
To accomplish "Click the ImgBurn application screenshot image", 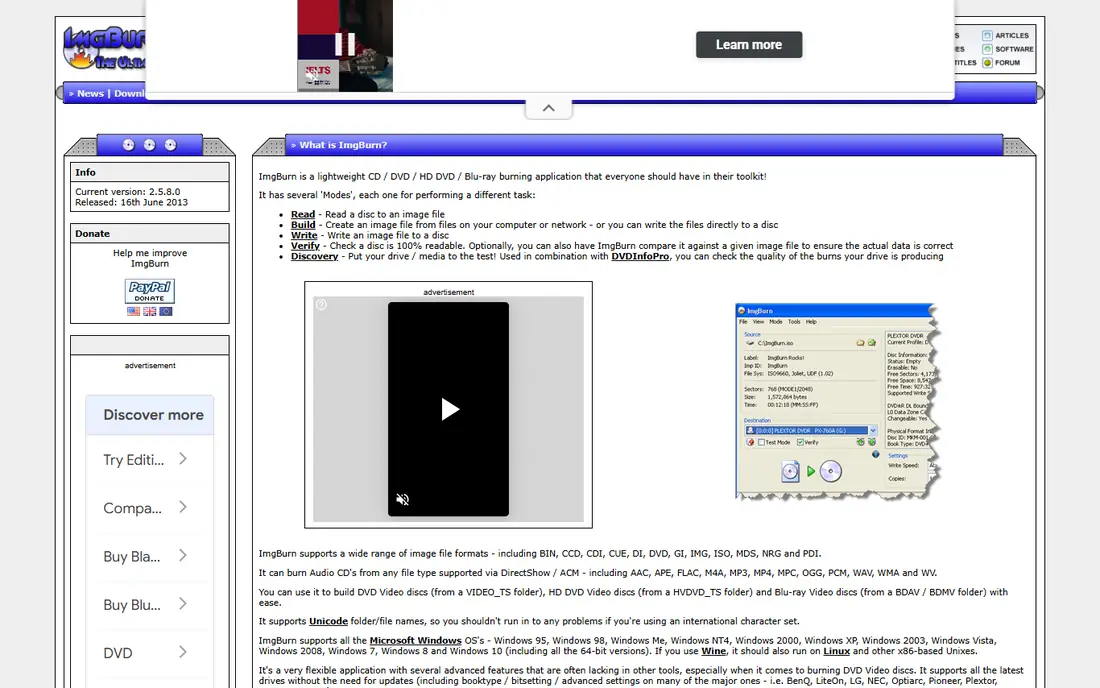I will (x=837, y=402).
